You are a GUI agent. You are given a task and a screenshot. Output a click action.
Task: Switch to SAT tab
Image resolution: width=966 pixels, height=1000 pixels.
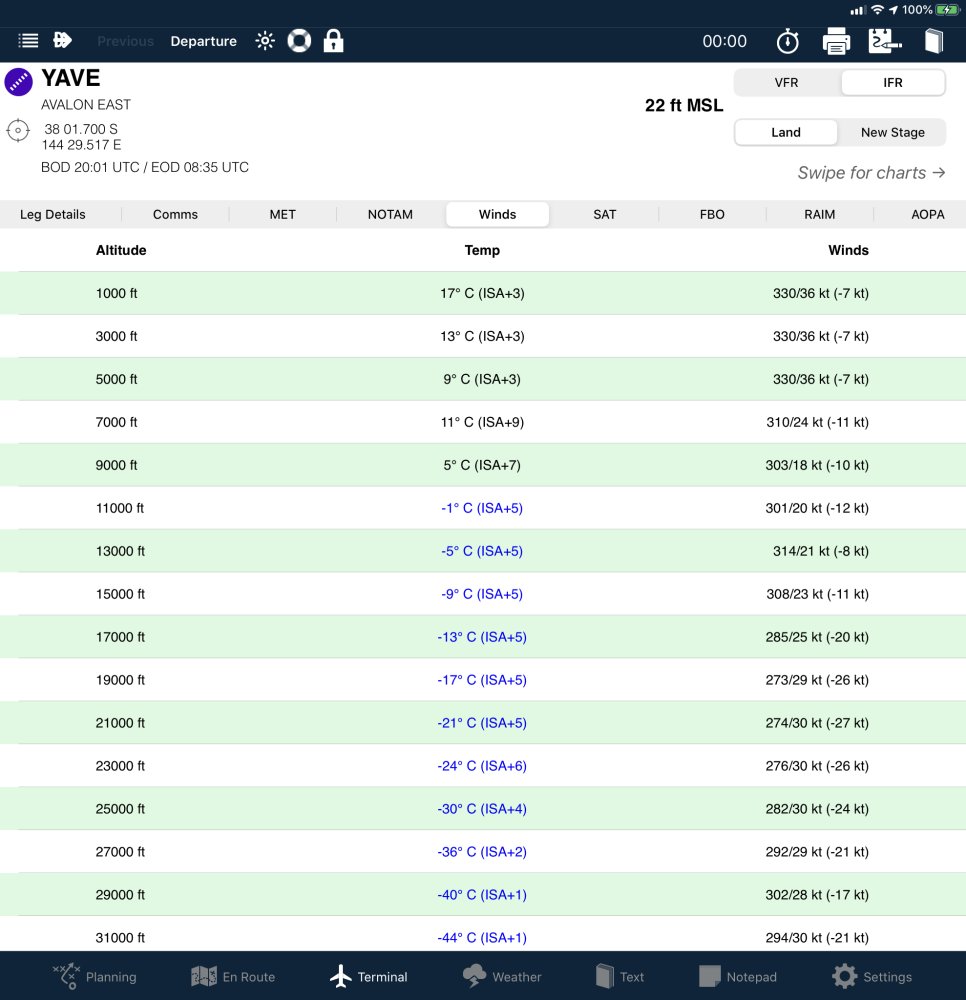pyautogui.click(x=604, y=214)
